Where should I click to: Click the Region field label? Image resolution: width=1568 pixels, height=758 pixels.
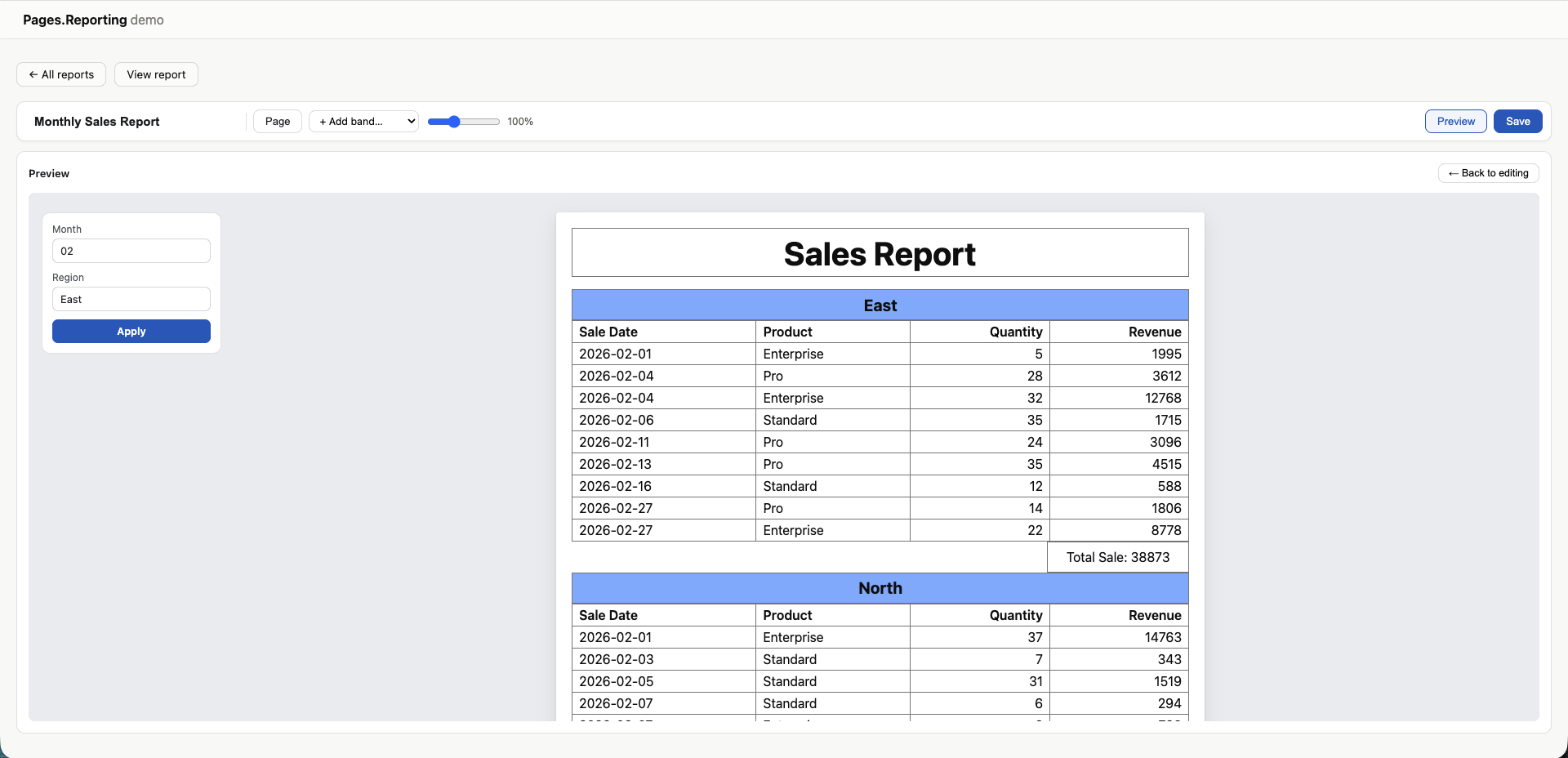68,278
